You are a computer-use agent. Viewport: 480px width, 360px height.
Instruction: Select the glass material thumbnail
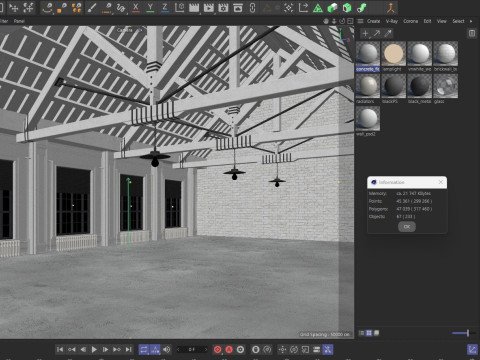point(446,86)
